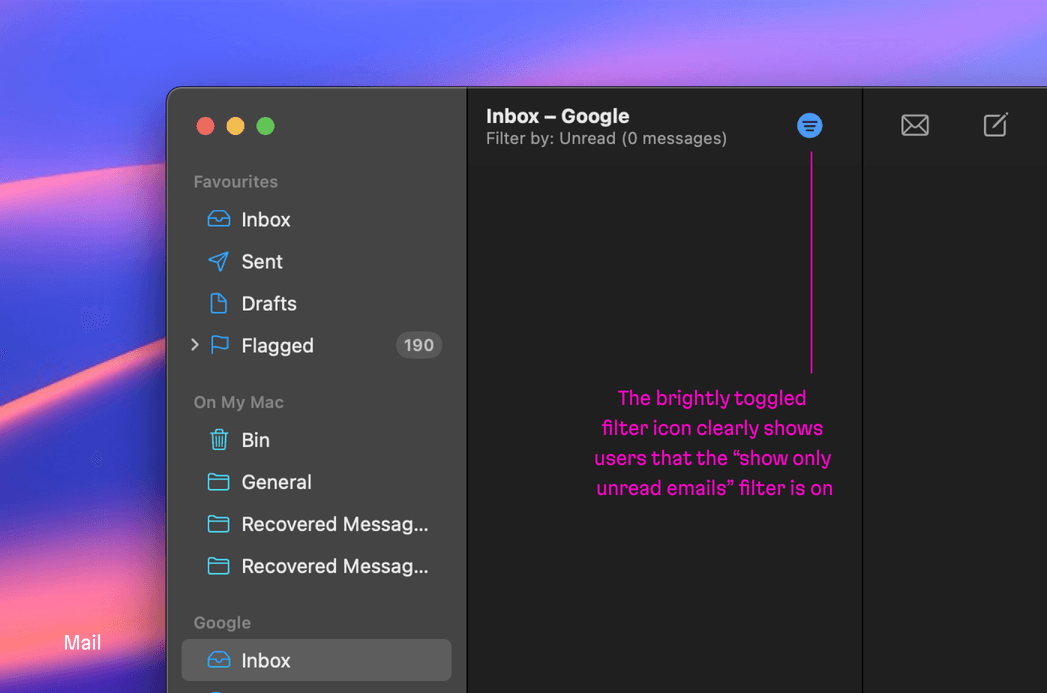Click the folder icon beside General

click(x=218, y=482)
